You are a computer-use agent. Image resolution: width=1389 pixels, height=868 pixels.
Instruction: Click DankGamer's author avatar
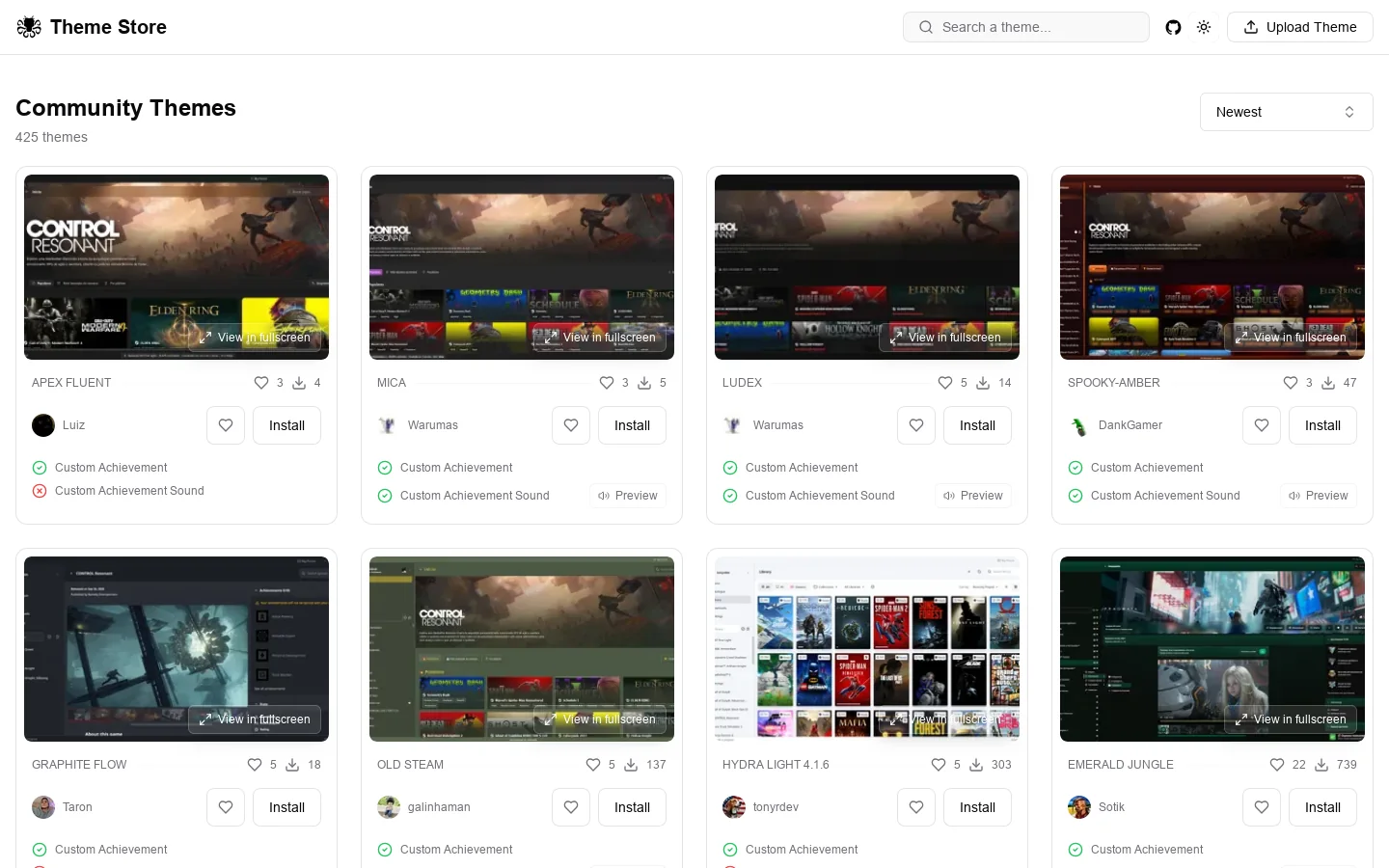click(x=1079, y=425)
